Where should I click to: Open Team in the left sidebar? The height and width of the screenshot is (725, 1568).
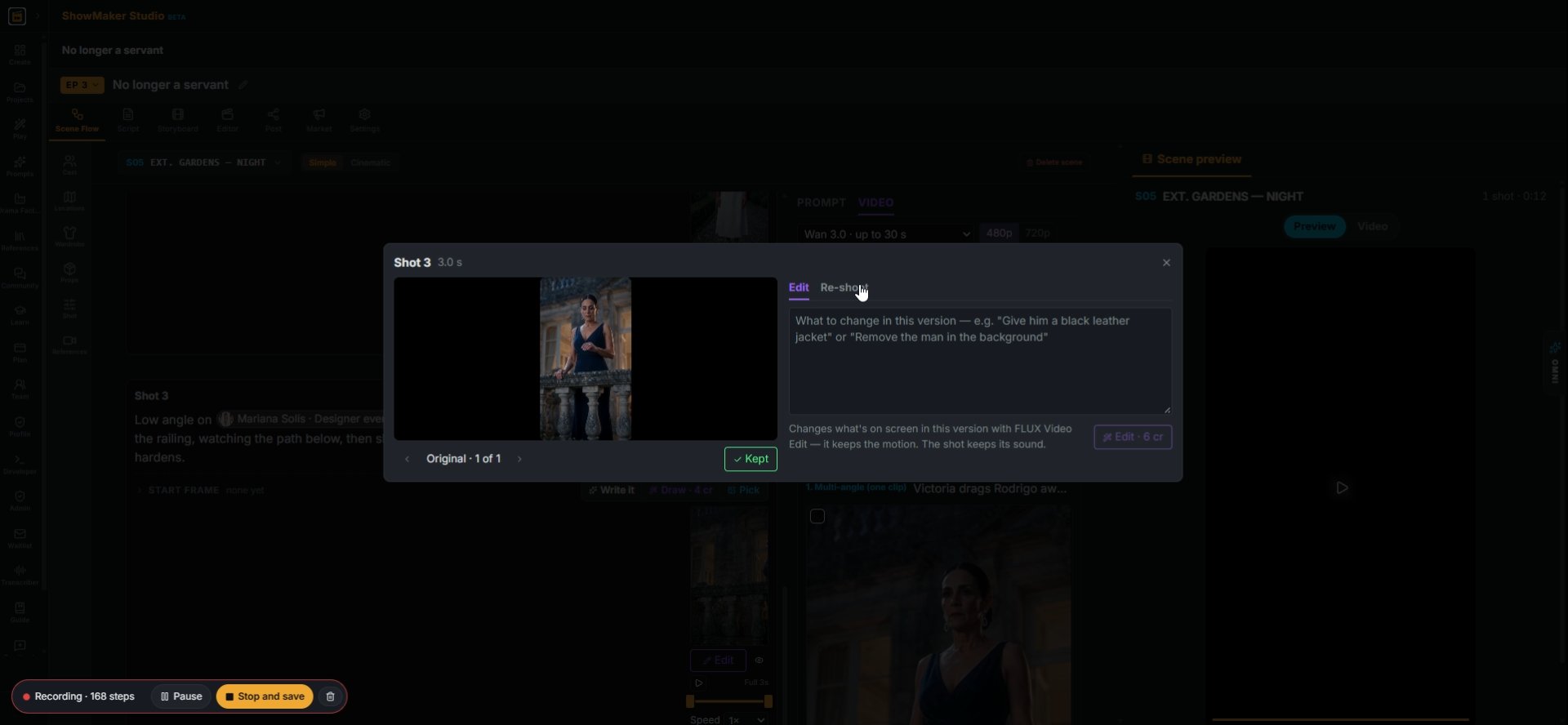tap(20, 389)
